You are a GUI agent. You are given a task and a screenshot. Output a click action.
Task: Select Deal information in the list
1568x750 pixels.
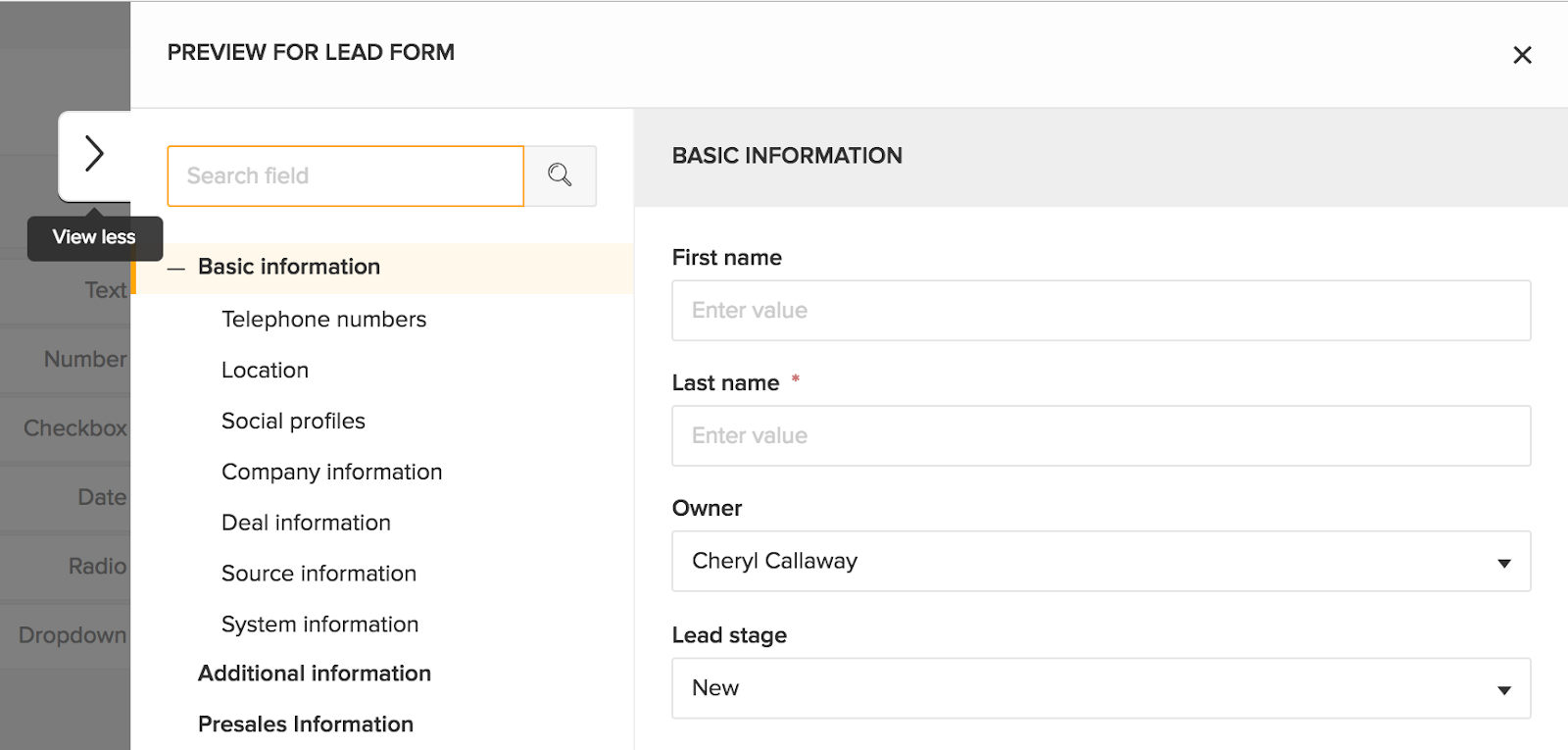click(306, 524)
